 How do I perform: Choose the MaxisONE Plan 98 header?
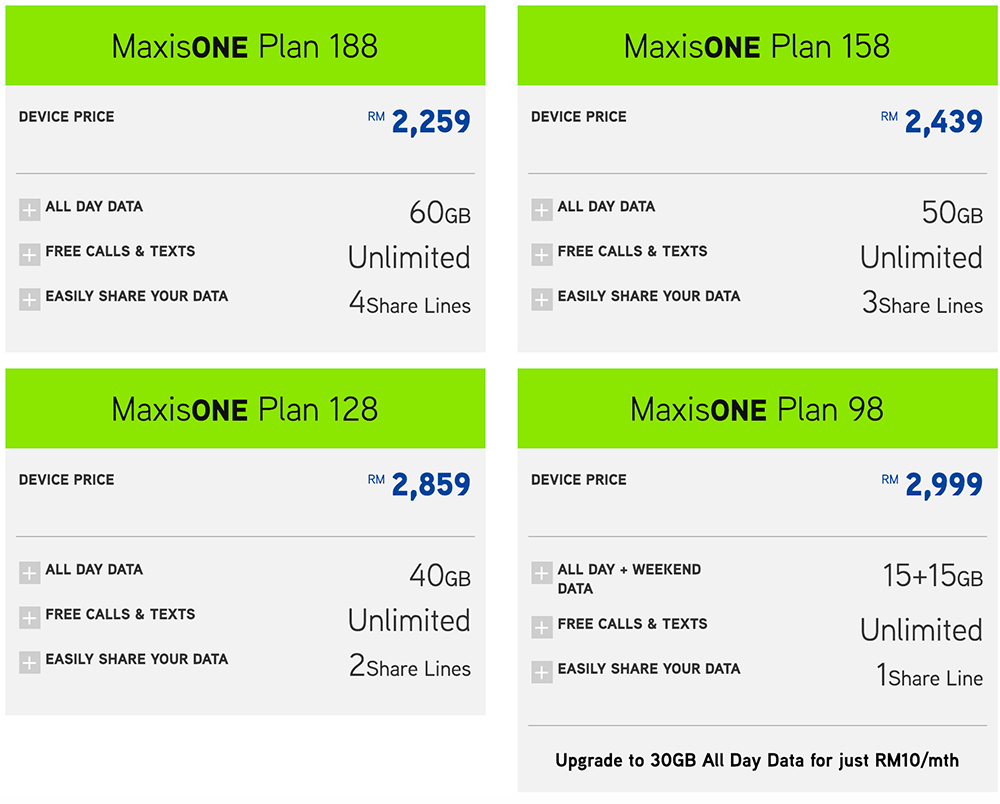tap(757, 409)
